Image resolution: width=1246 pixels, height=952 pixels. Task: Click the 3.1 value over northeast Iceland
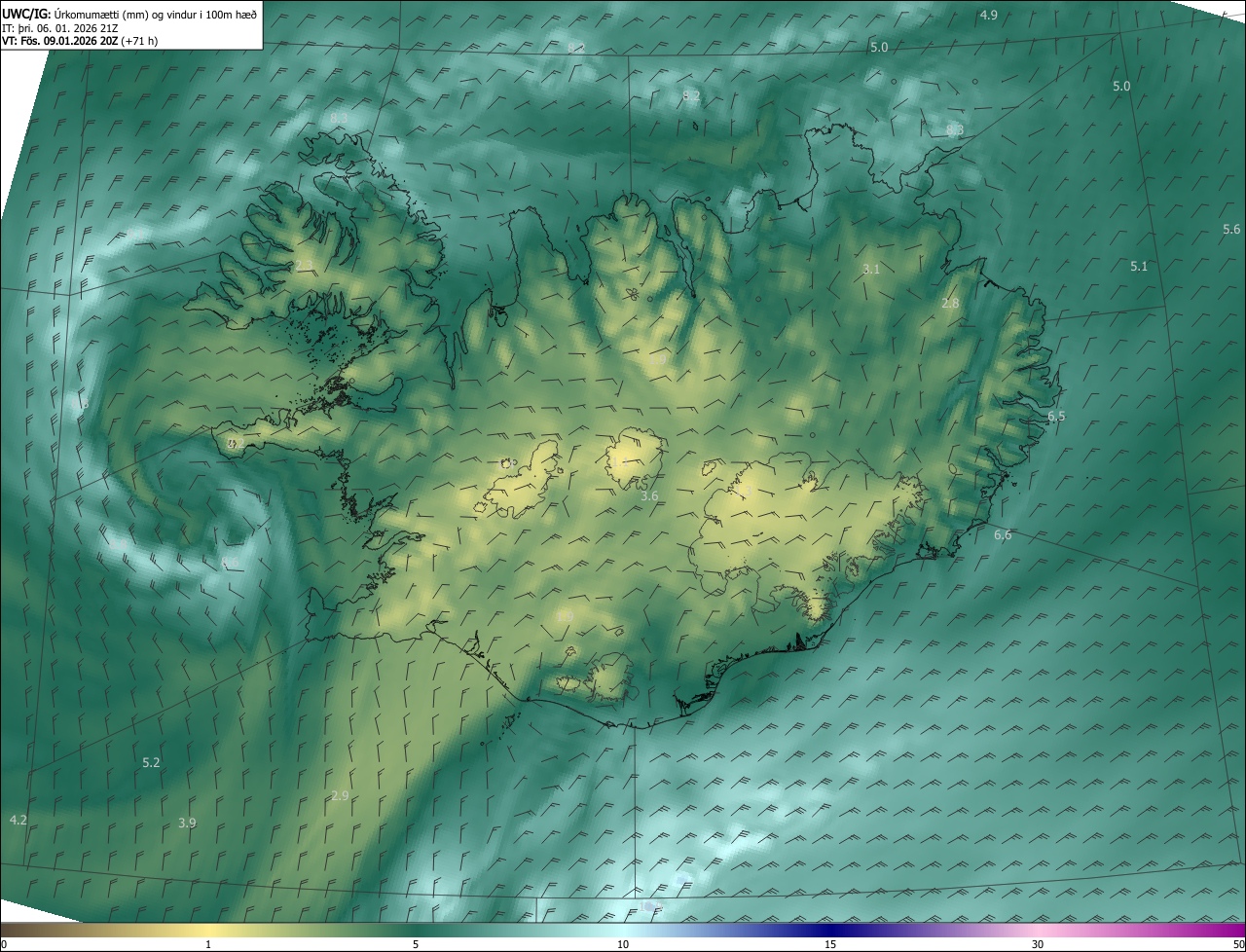(x=871, y=269)
